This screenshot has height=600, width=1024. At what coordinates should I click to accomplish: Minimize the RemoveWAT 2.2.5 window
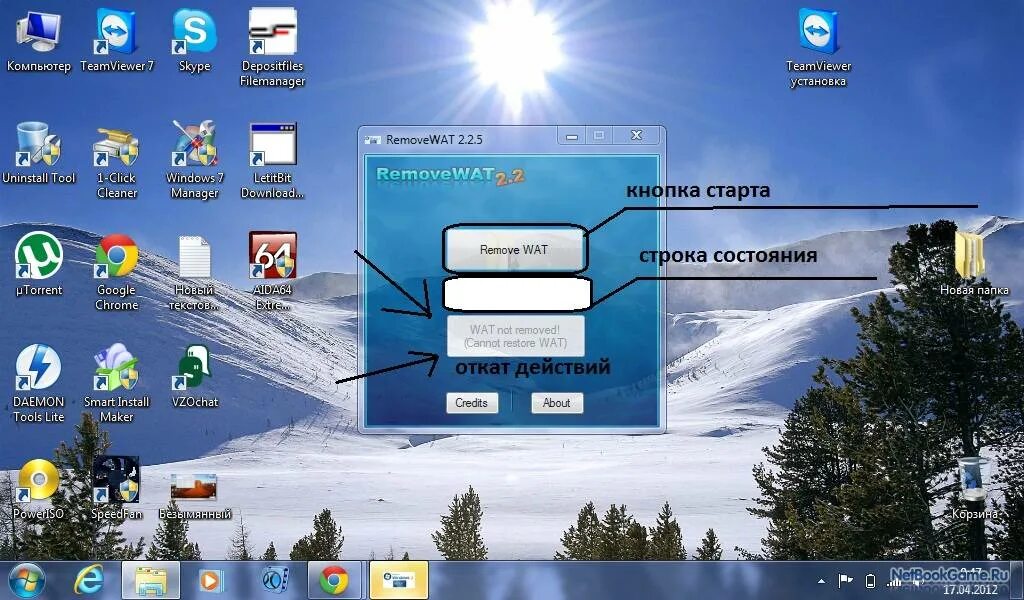coord(572,136)
